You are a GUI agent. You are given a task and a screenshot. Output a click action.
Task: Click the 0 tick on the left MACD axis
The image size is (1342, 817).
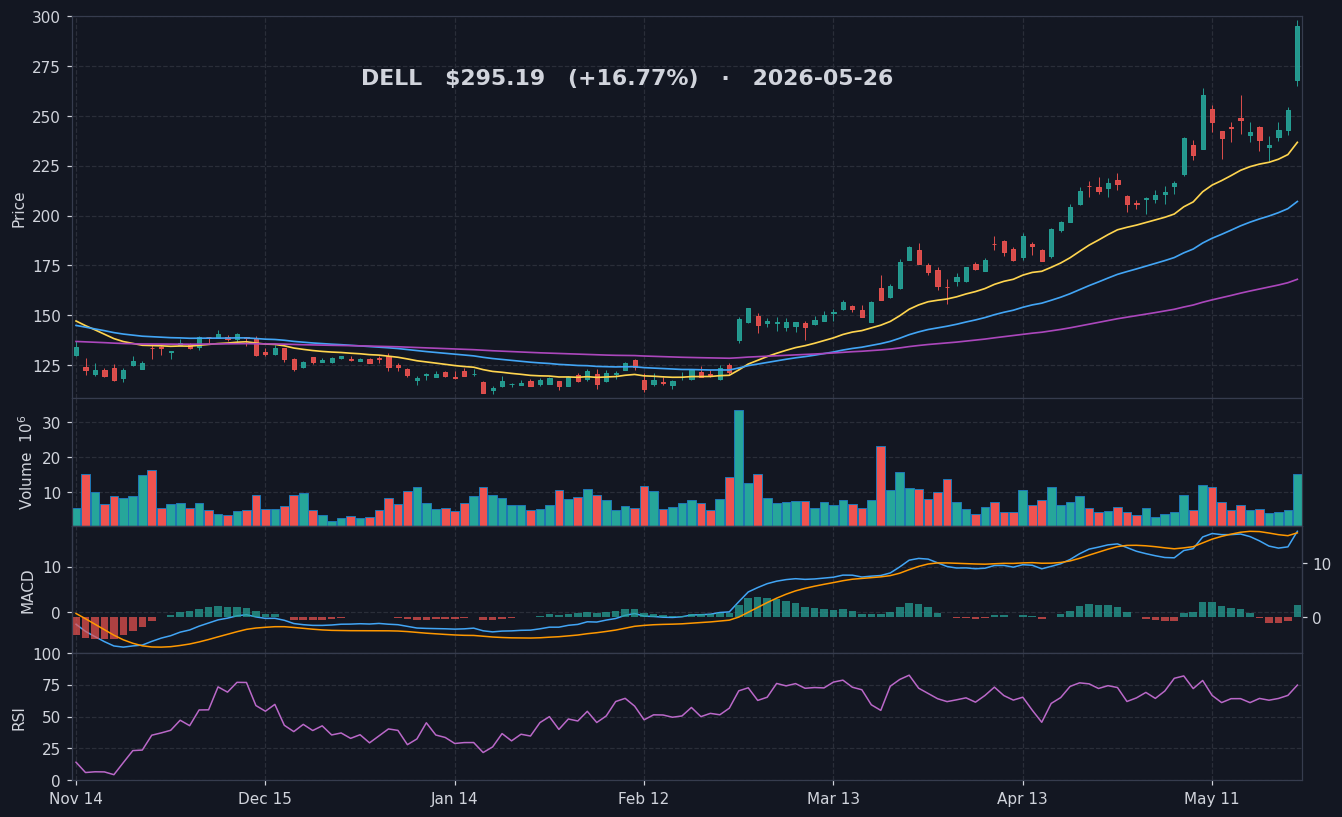pos(56,612)
